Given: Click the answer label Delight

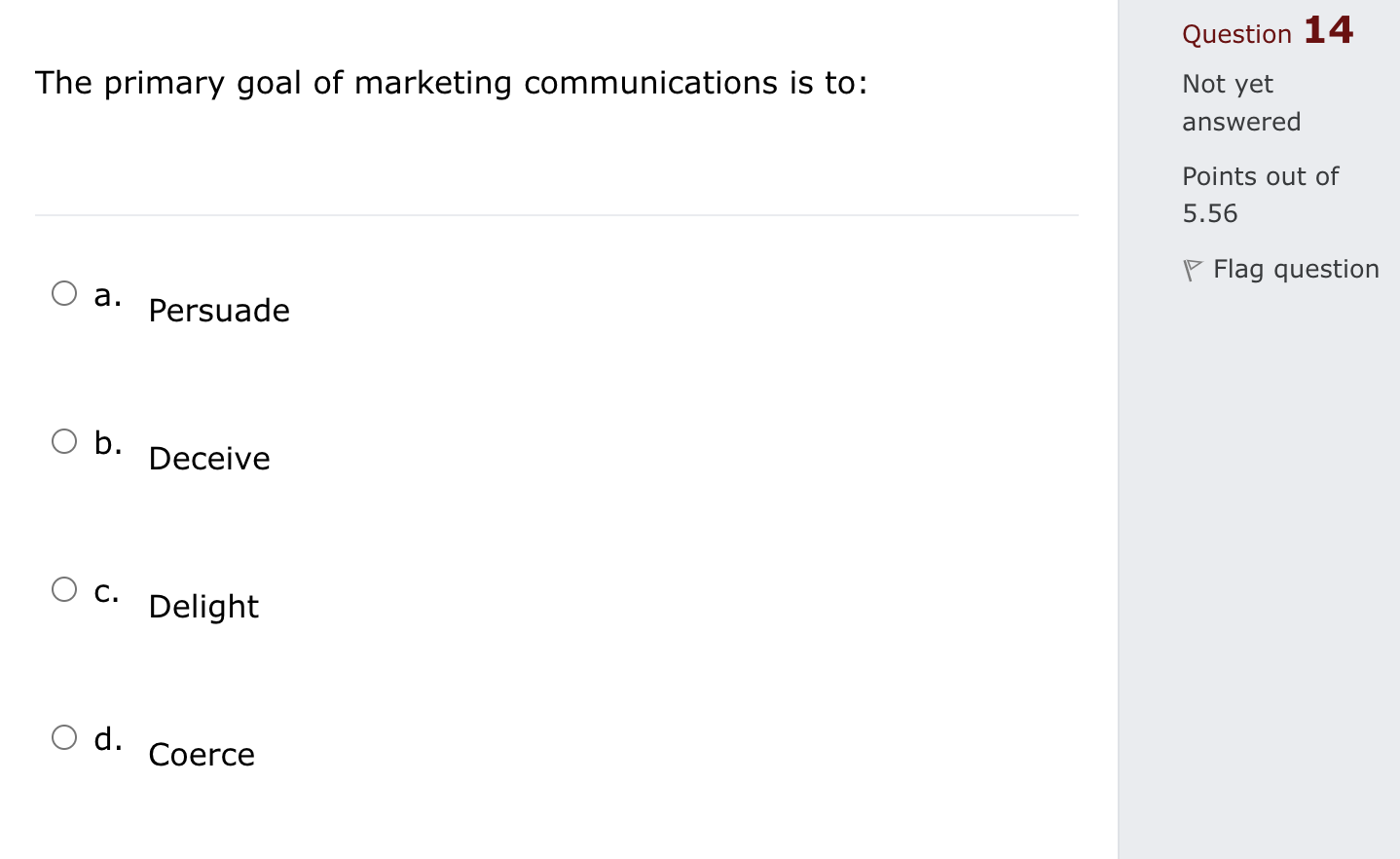Looking at the screenshot, I should click(x=203, y=606).
